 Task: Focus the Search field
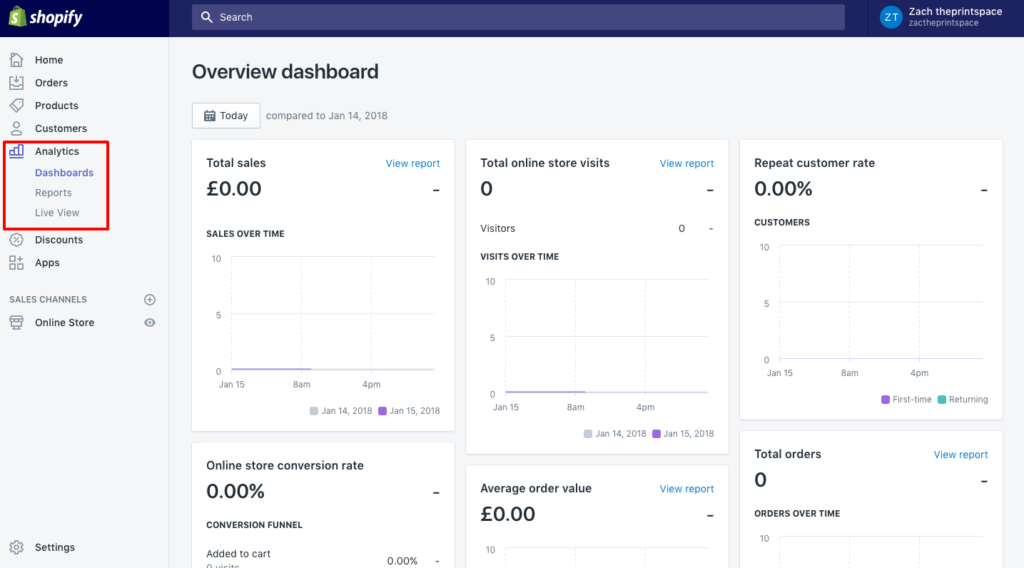518,17
